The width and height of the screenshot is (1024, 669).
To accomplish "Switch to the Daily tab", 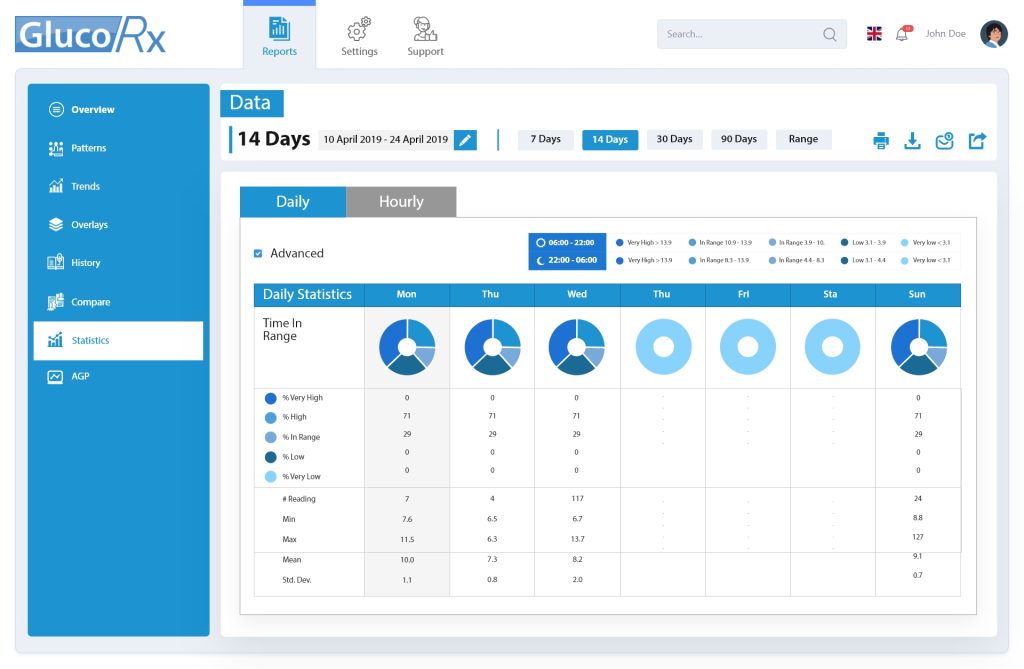I will (293, 202).
